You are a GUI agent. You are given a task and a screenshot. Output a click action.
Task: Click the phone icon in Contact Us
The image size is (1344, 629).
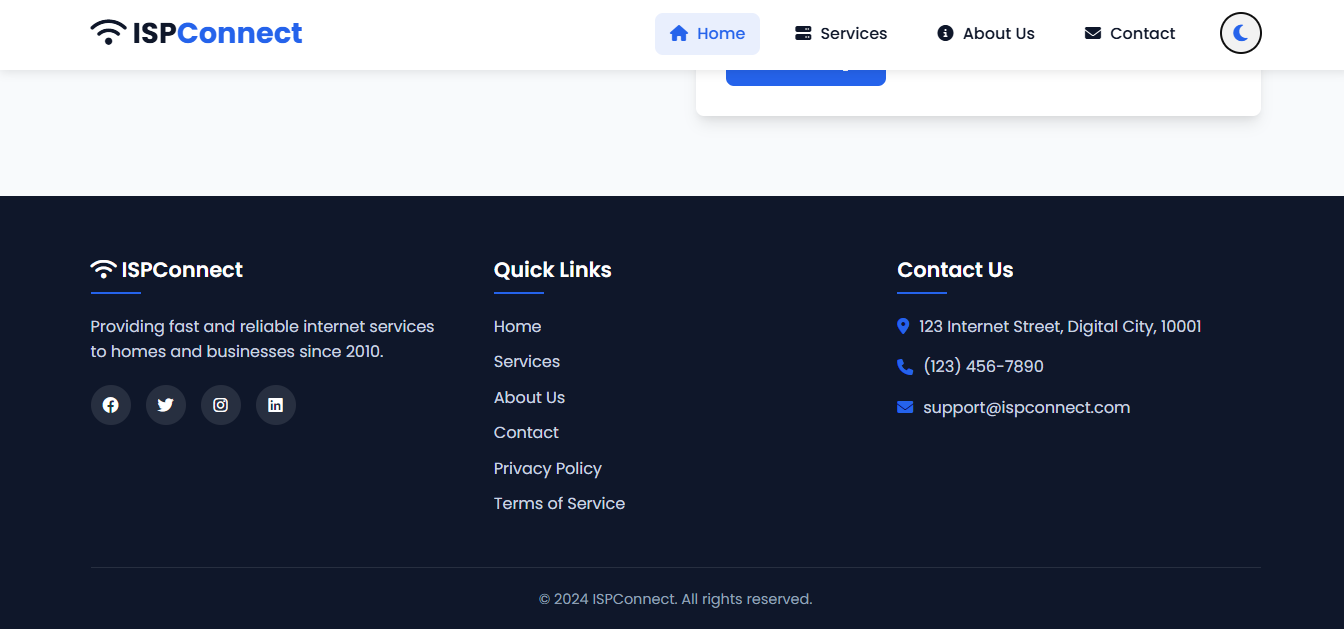click(905, 367)
